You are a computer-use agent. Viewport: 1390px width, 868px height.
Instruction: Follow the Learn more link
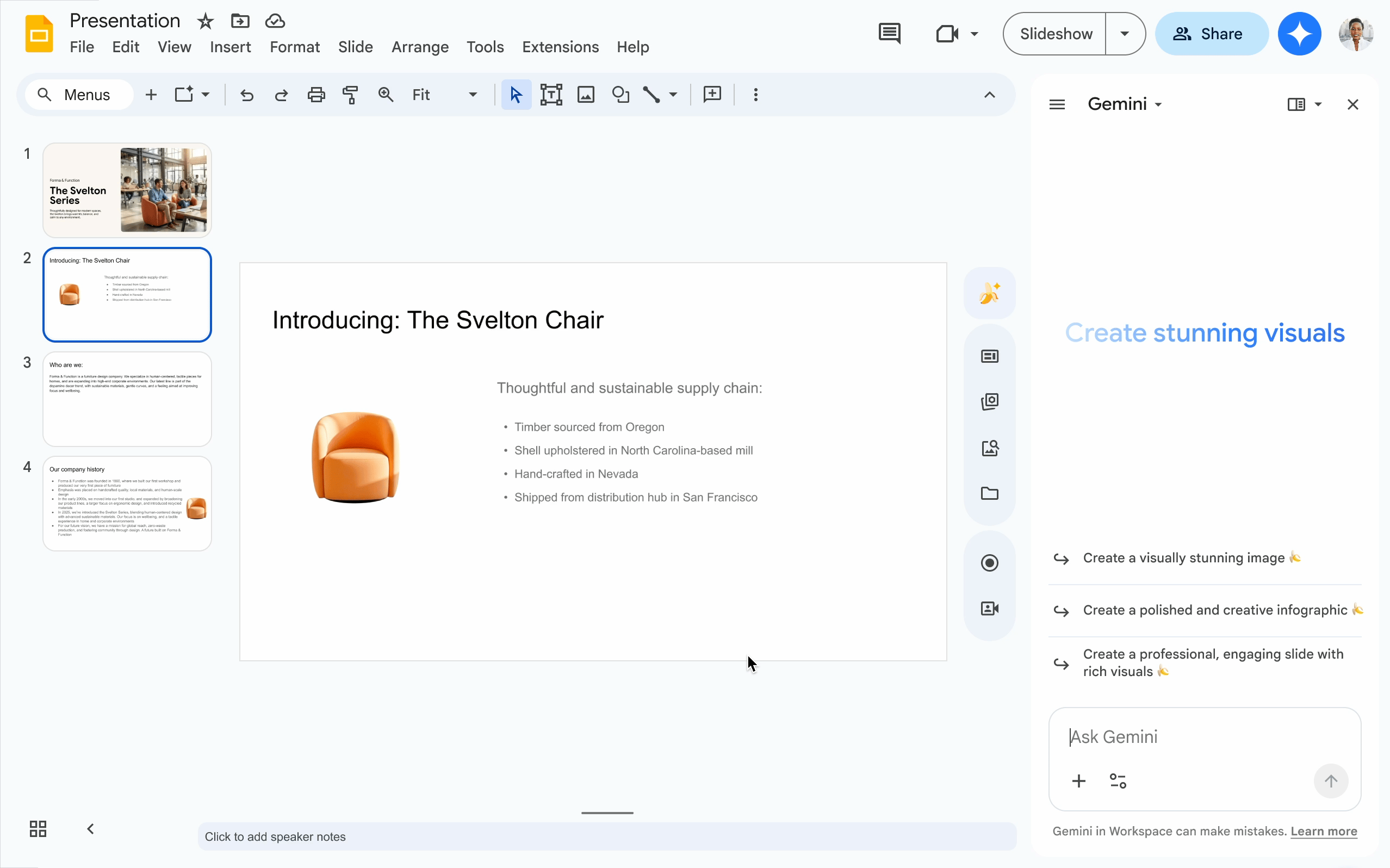click(1324, 831)
